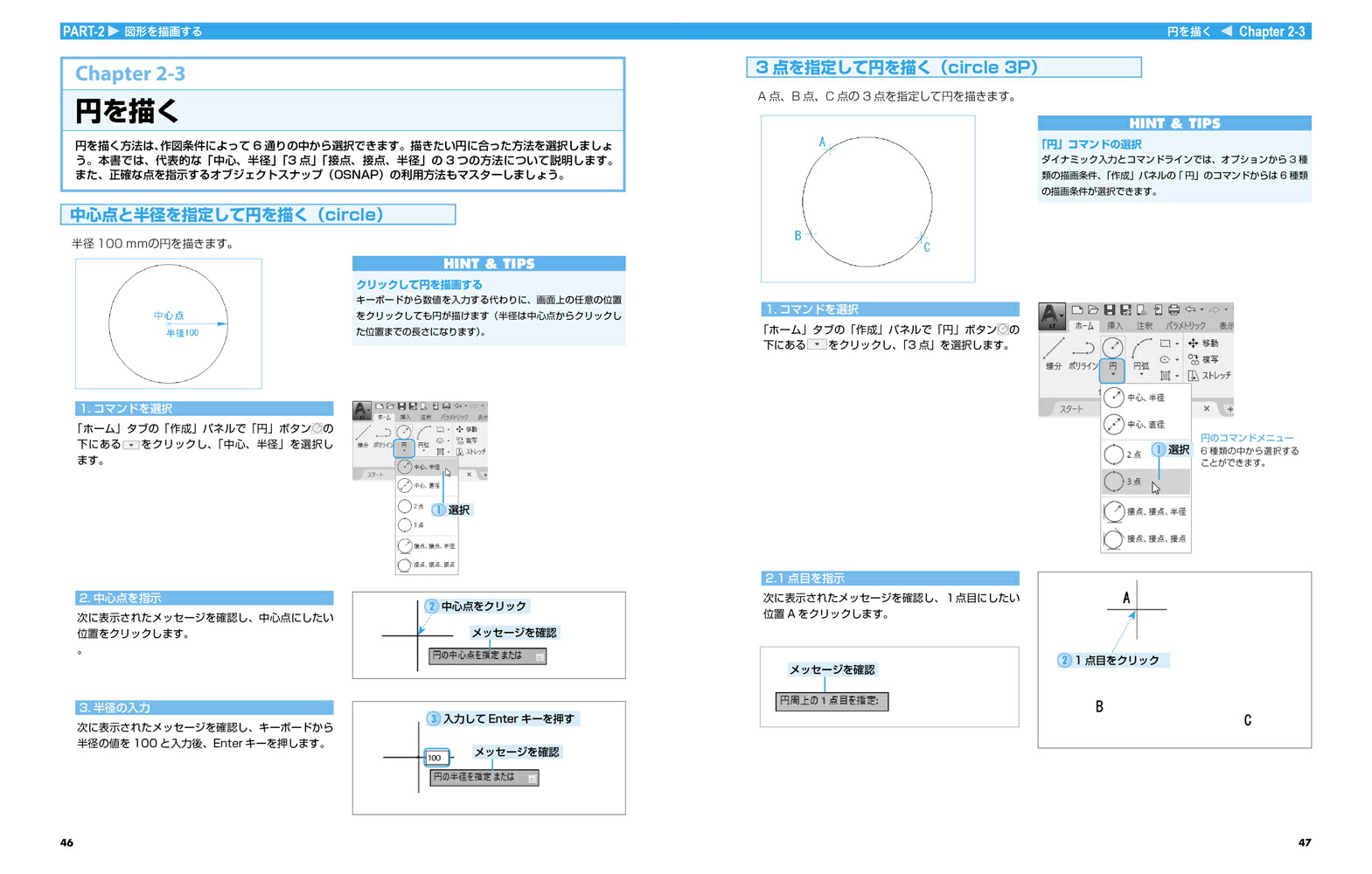This screenshot has height=874, width=1372.
Task: Open the rectangle tool dropdown arrow on page 47
Action: point(1177,343)
